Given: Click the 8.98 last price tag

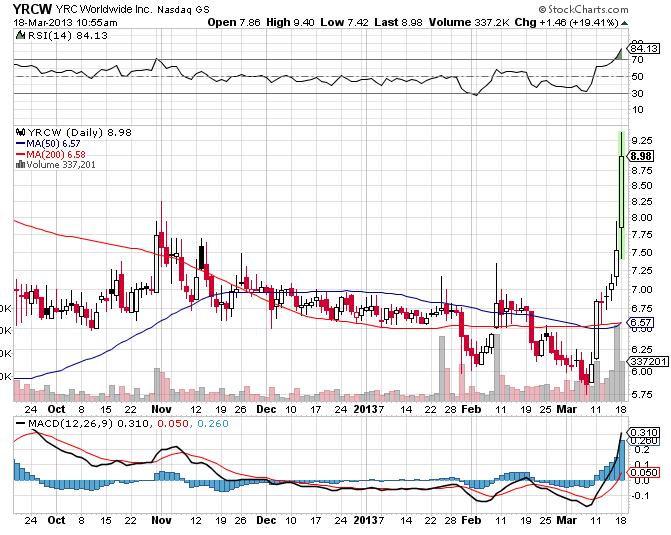Looking at the screenshot, I should coord(641,156).
